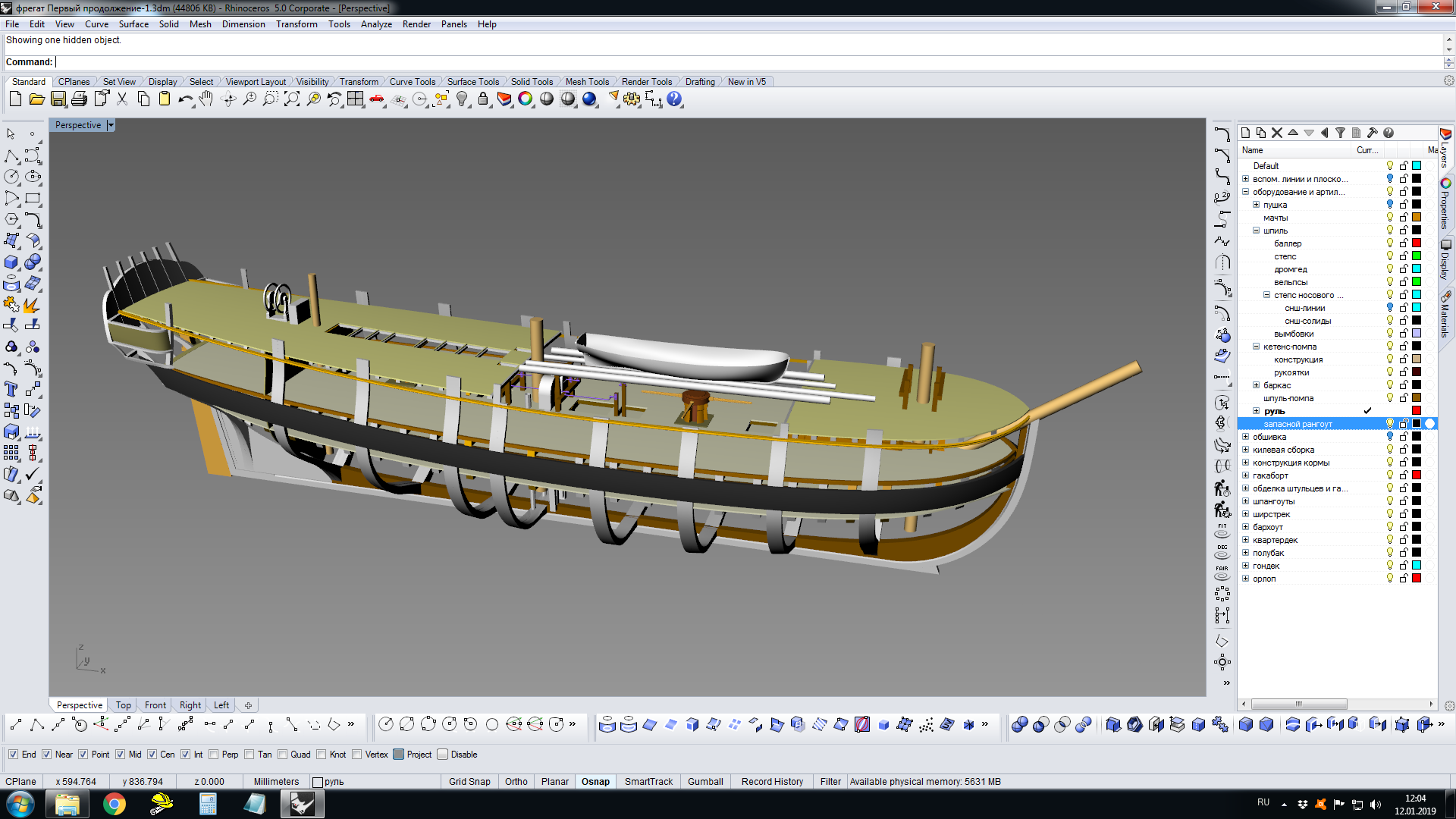Toggle the bulb visibility of the обшивка layer
The width and height of the screenshot is (1456, 819).
click(1389, 437)
